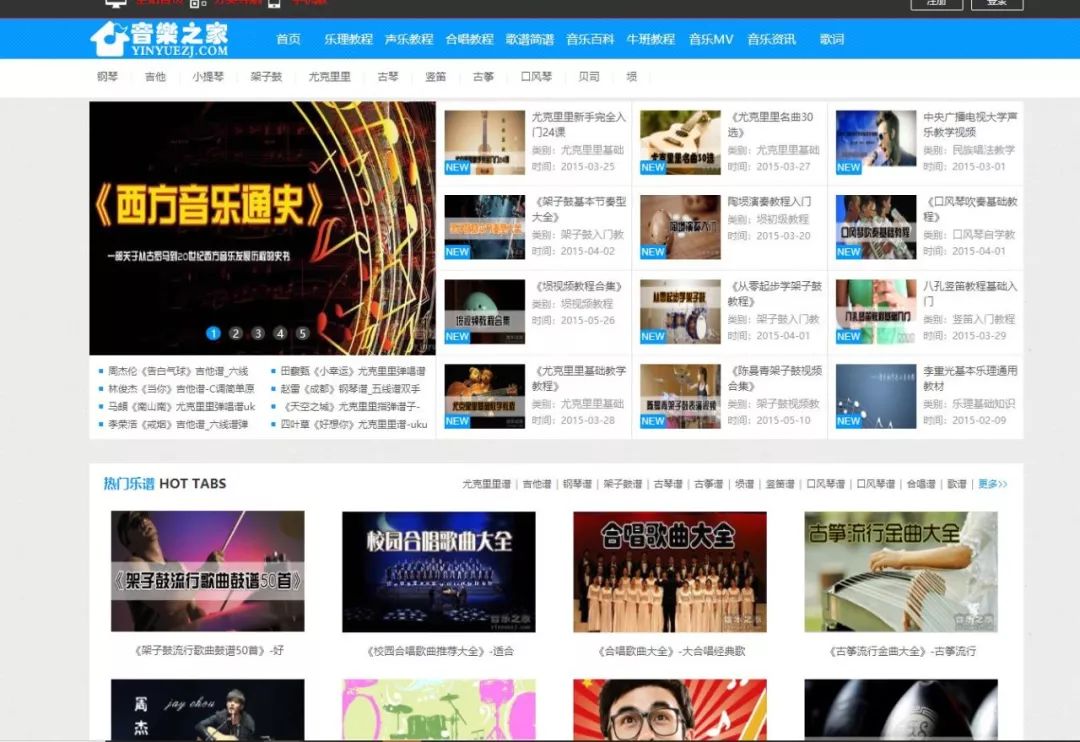Image resolution: width=1080 pixels, height=742 pixels.
Task: Click the NEW badge on 口风琴吹奏基础教程
Action: [848, 252]
